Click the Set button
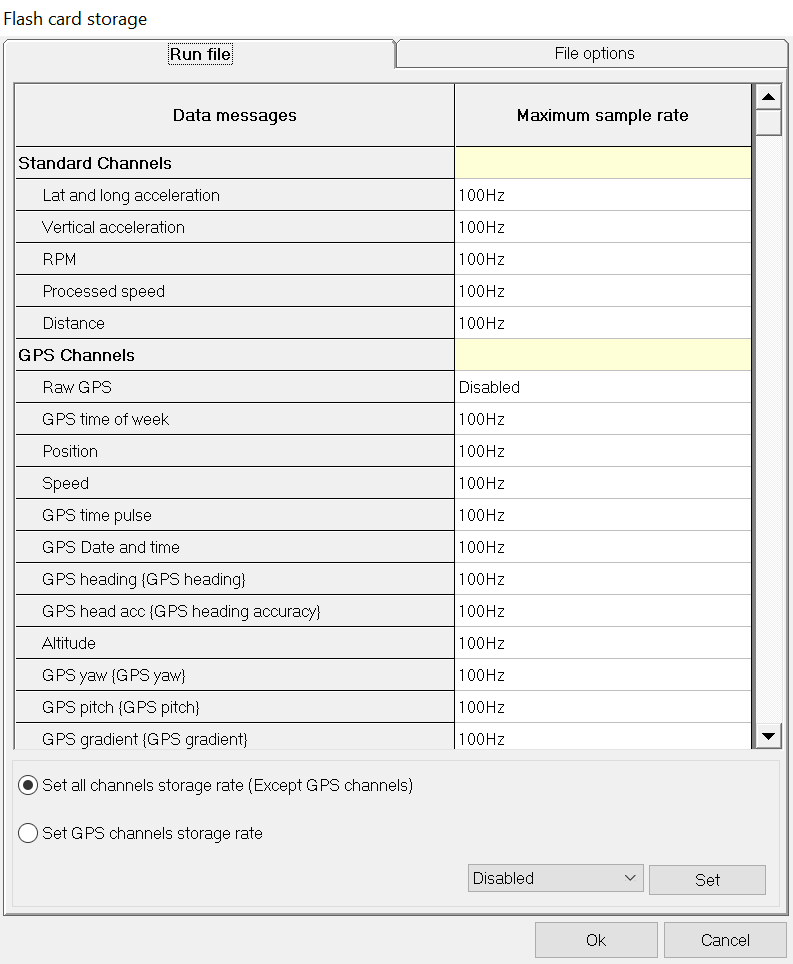 click(x=707, y=880)
